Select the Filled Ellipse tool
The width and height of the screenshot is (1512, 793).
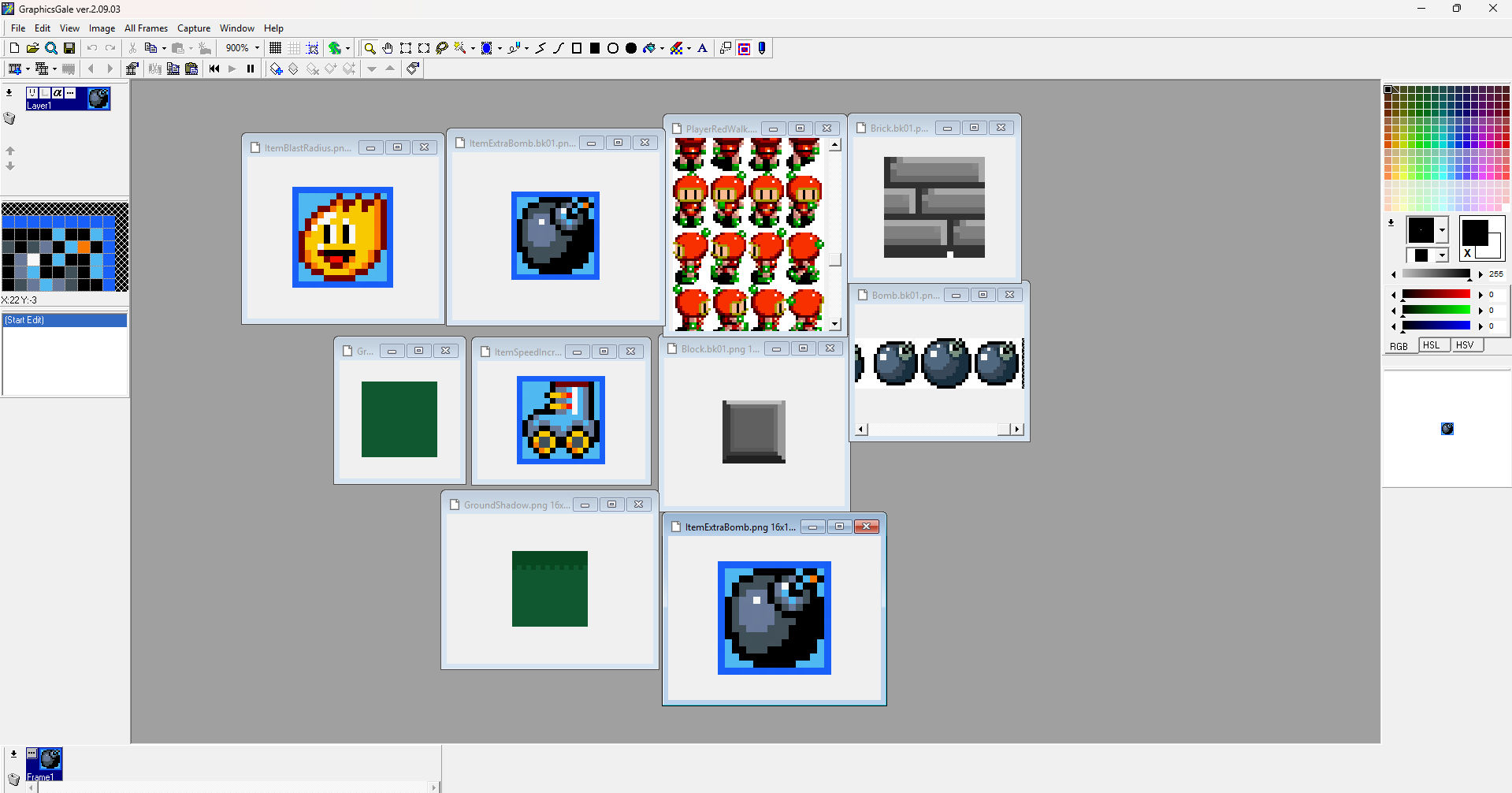(x=631, y=48)
